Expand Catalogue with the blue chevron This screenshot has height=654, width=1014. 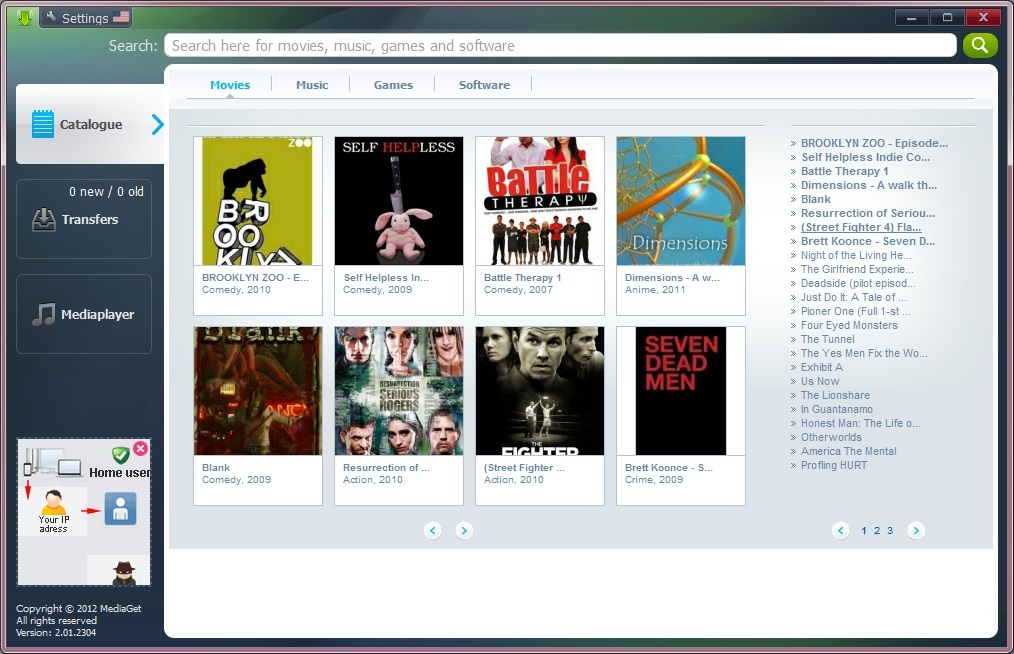coord(157,124)
